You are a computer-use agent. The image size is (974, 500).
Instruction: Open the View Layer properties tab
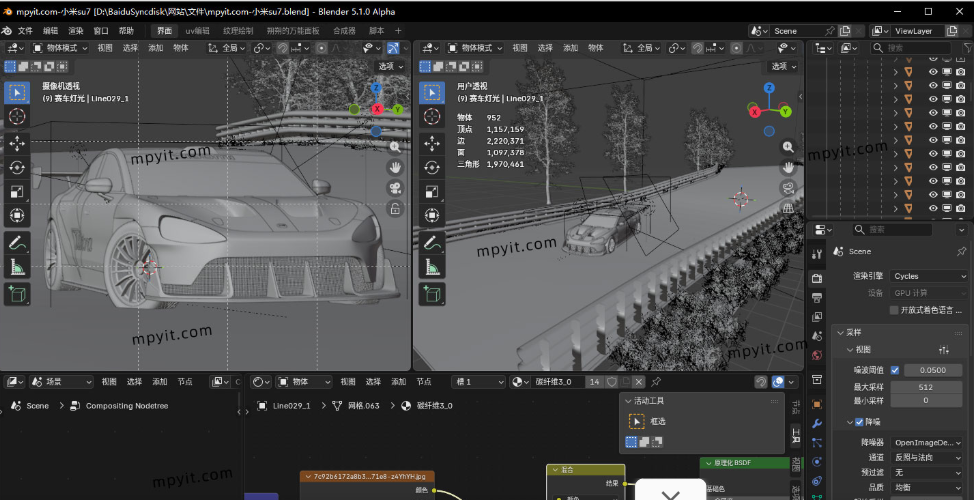pyautogui.click(x=817, y=317)
